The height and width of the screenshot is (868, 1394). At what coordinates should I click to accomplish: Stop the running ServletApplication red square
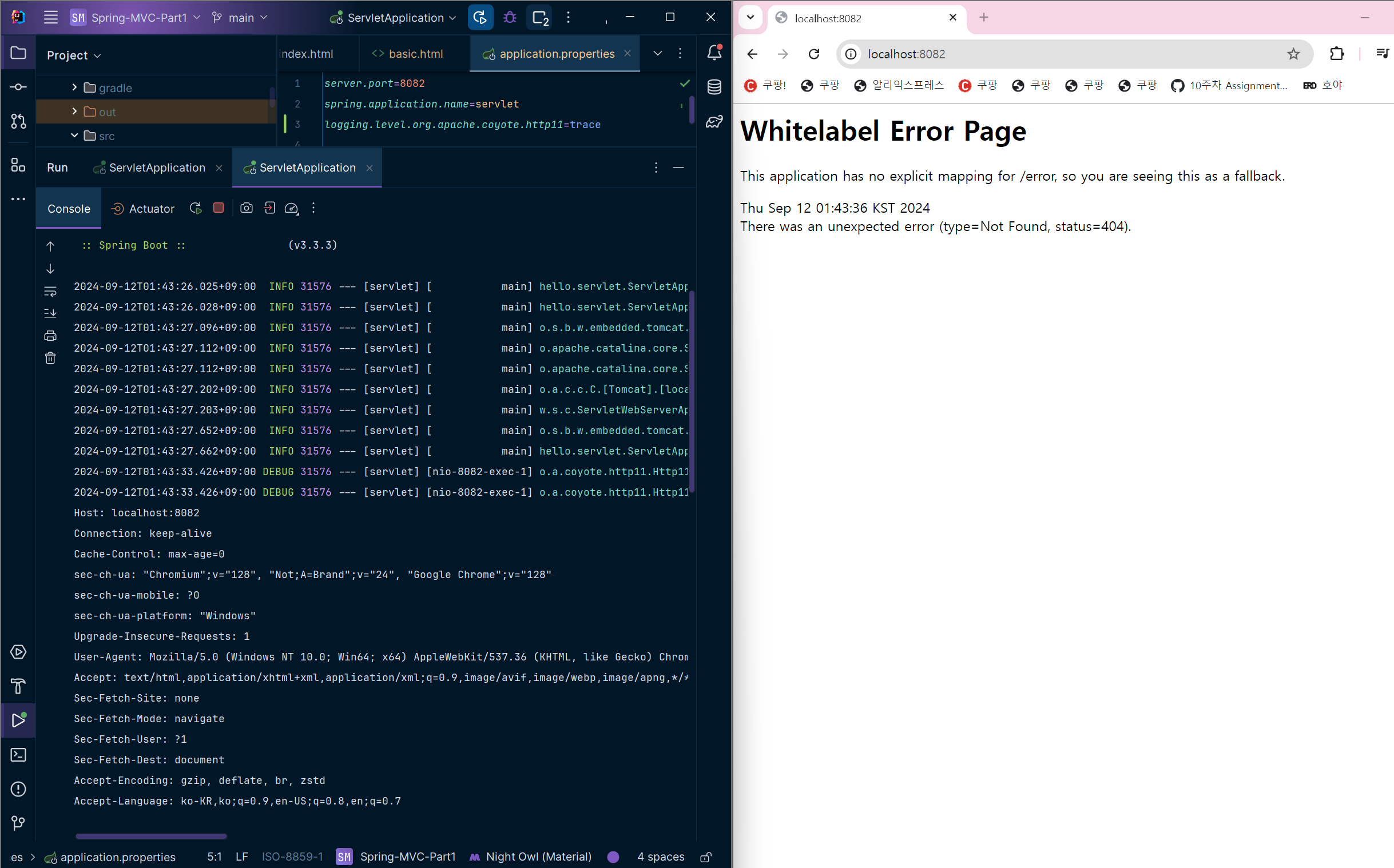tap(218, 208)
